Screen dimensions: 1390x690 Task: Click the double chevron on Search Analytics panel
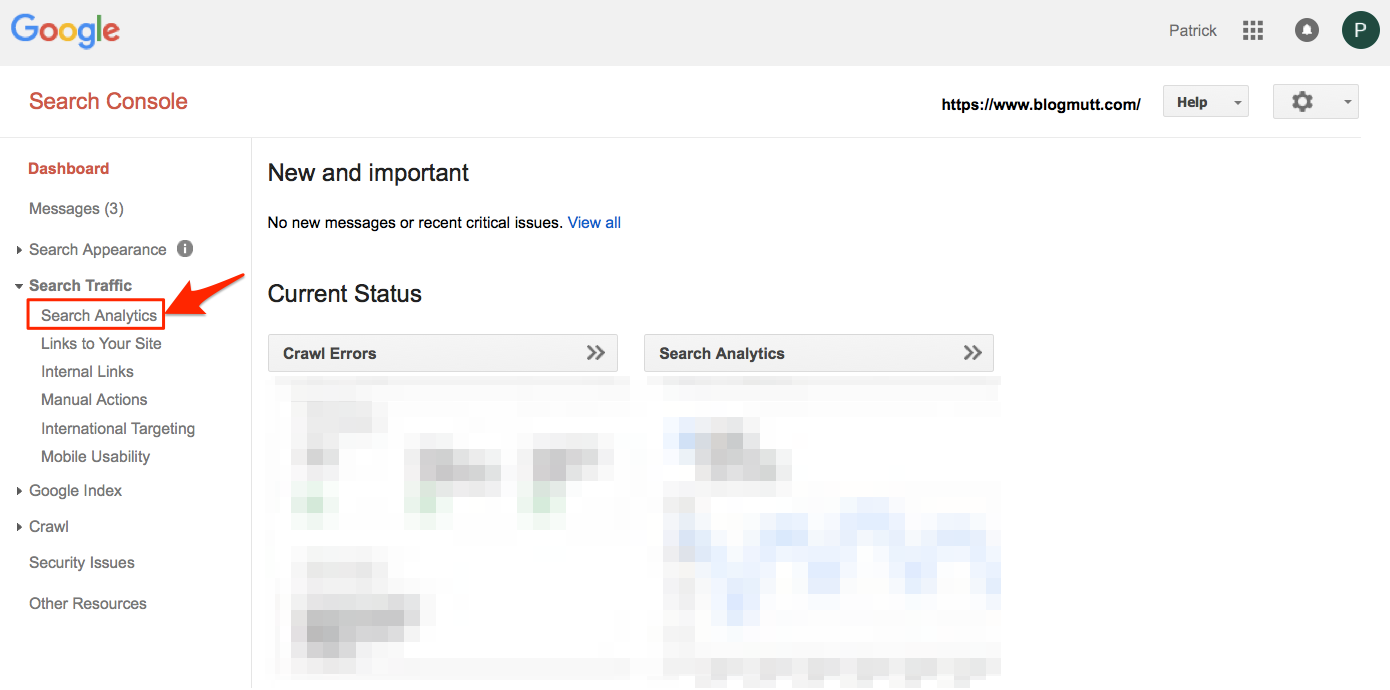click(972, 353)
